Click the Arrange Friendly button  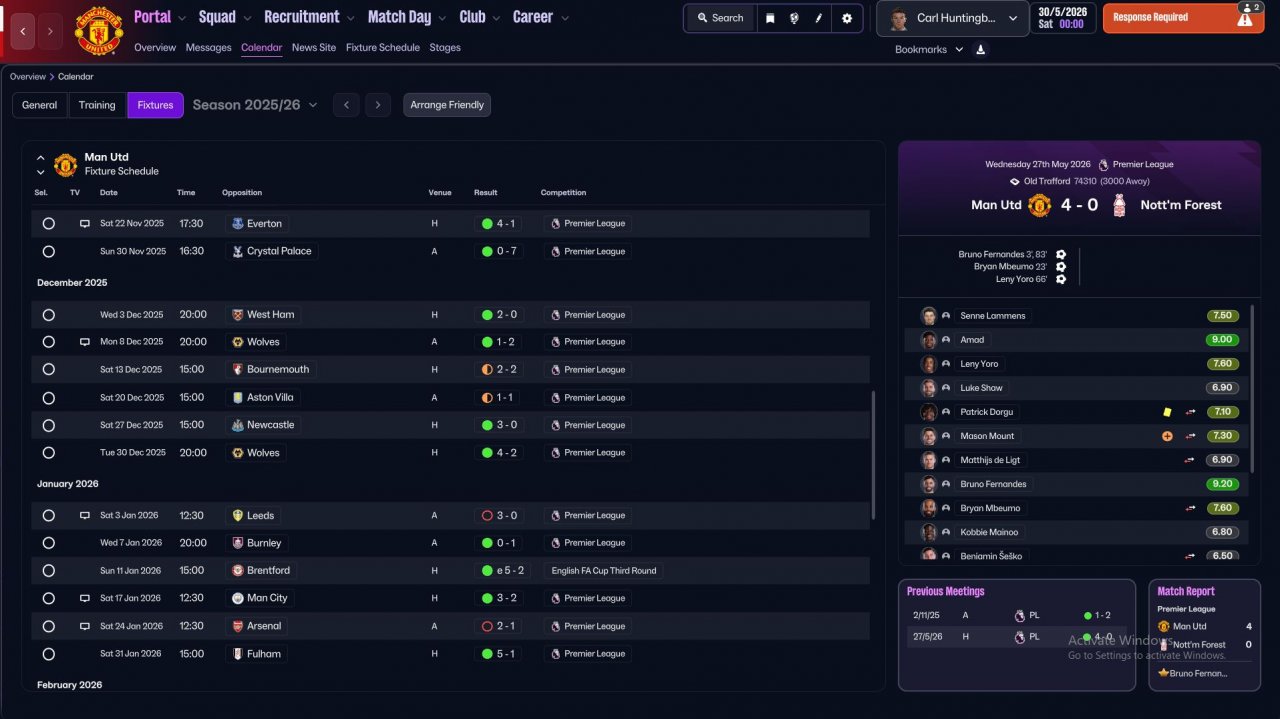[x=447, y=105]
